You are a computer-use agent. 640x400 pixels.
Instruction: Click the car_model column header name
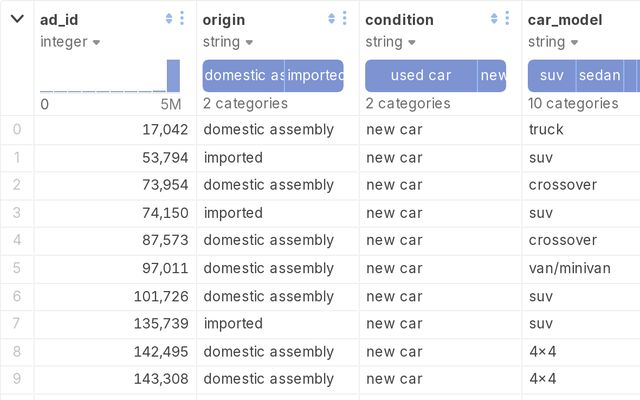[x=565, y=19]
